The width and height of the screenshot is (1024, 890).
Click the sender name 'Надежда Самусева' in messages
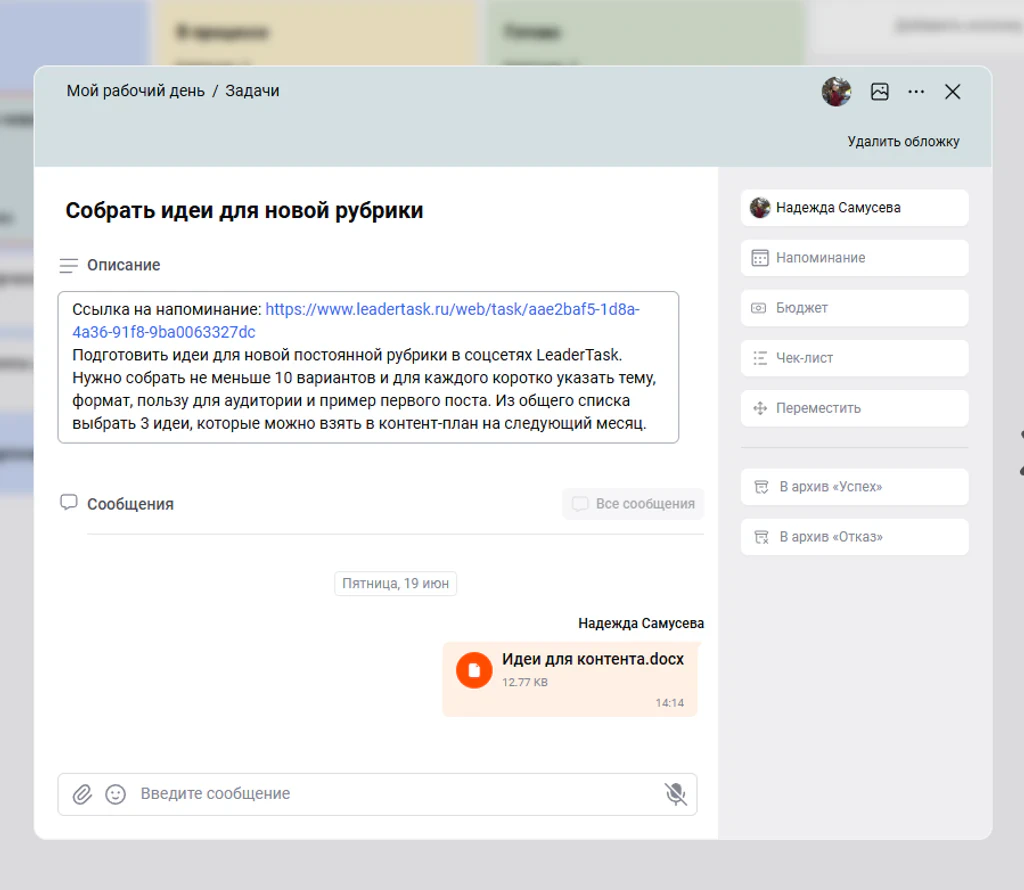(641, 624)
